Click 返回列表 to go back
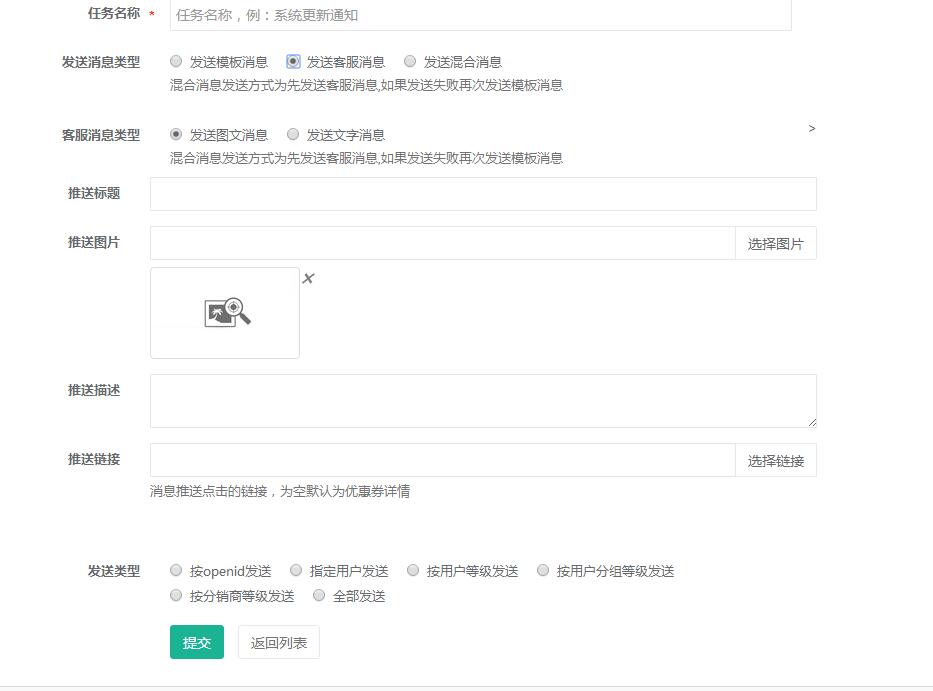 [279, 643]
